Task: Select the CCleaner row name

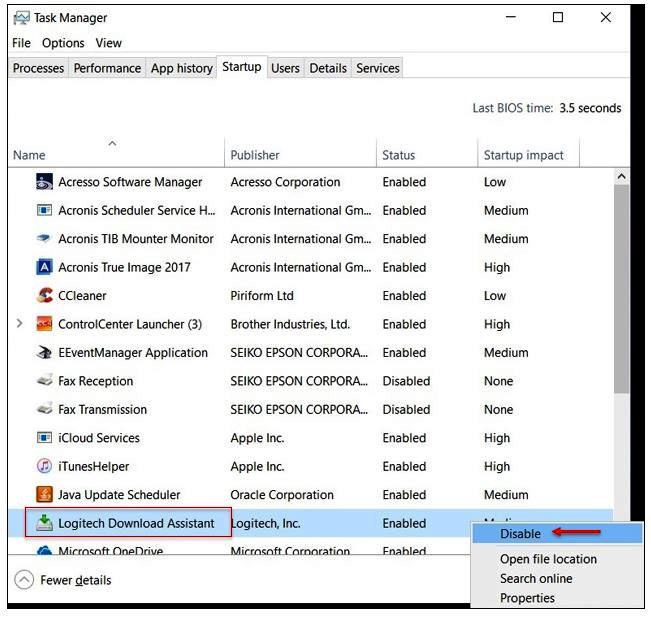Action: tap(82, 296)
